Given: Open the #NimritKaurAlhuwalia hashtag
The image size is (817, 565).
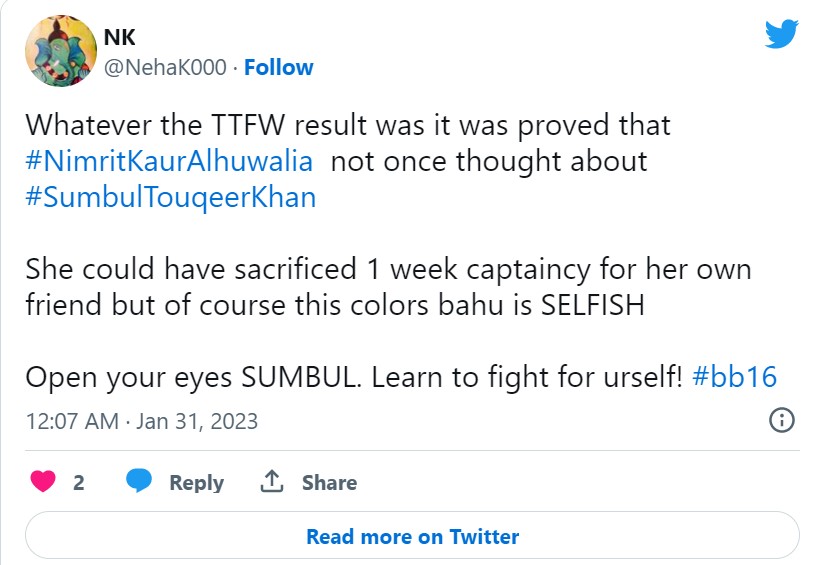Looking at the screenshot, I should 169,161.
